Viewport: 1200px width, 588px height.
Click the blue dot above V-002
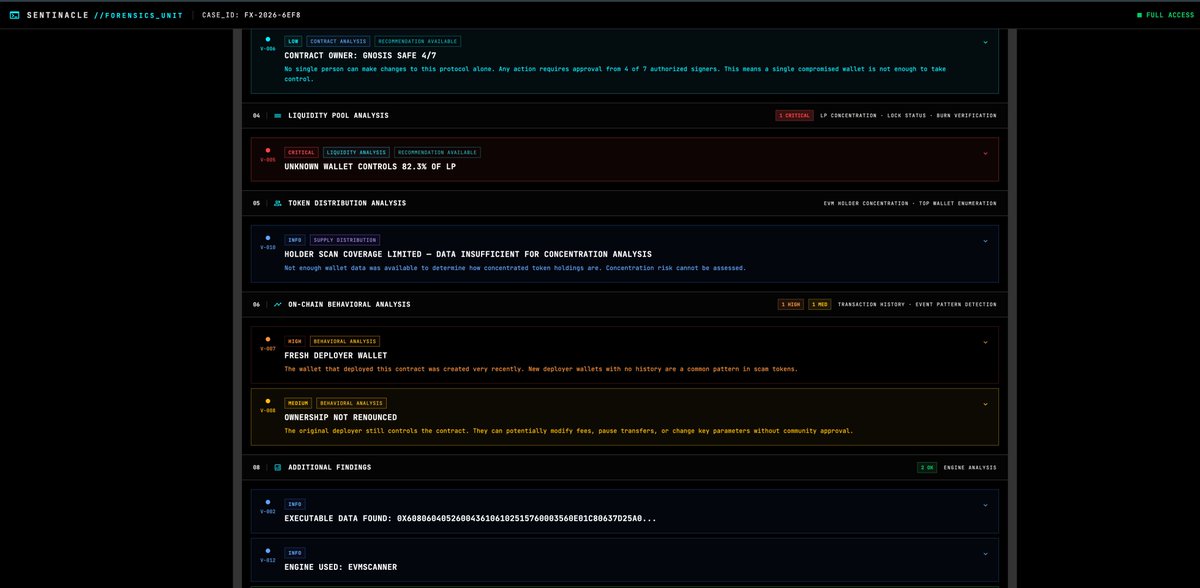point(268,502)
